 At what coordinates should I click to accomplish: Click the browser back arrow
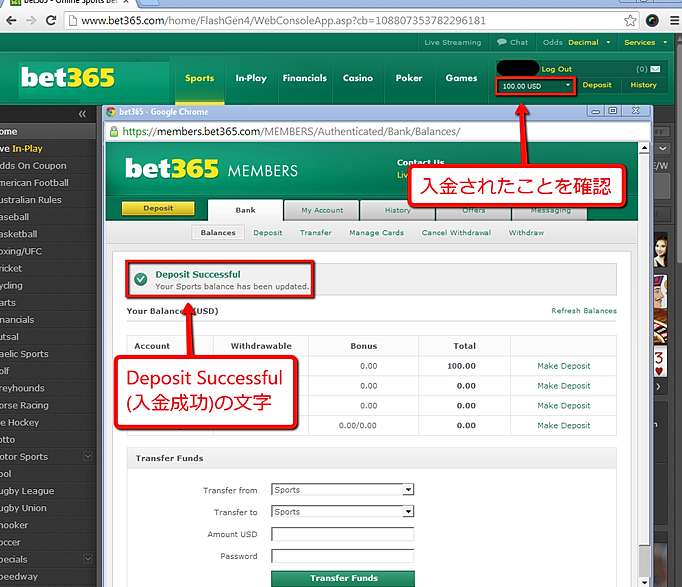(11, 20)
